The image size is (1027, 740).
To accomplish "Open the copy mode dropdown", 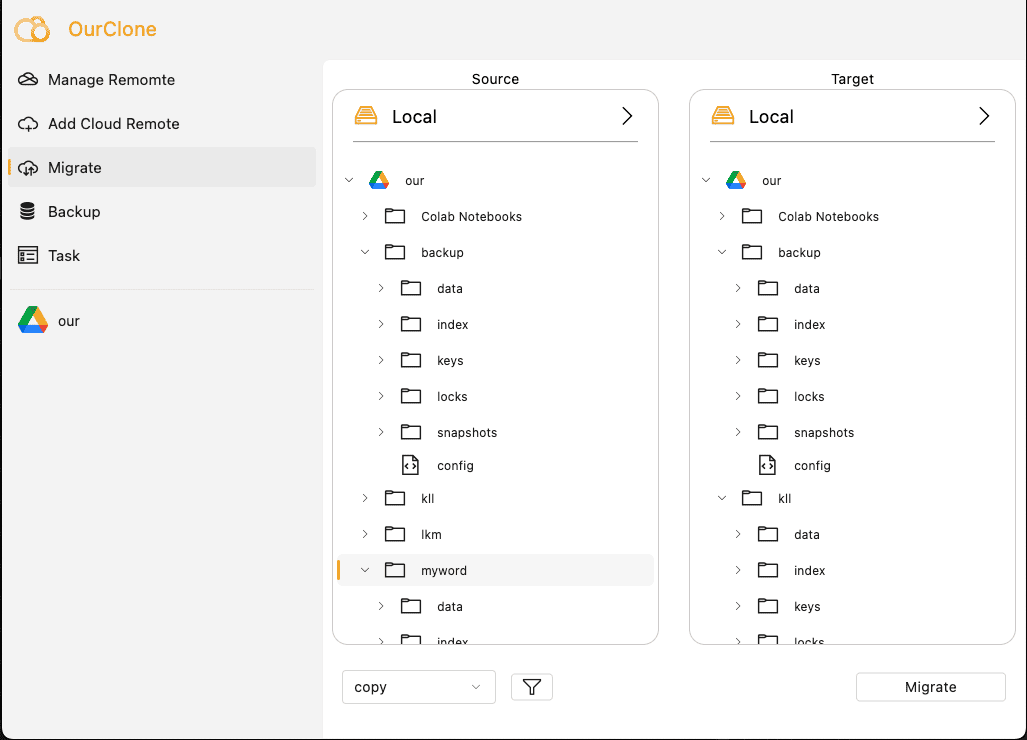I will point(418,687).
